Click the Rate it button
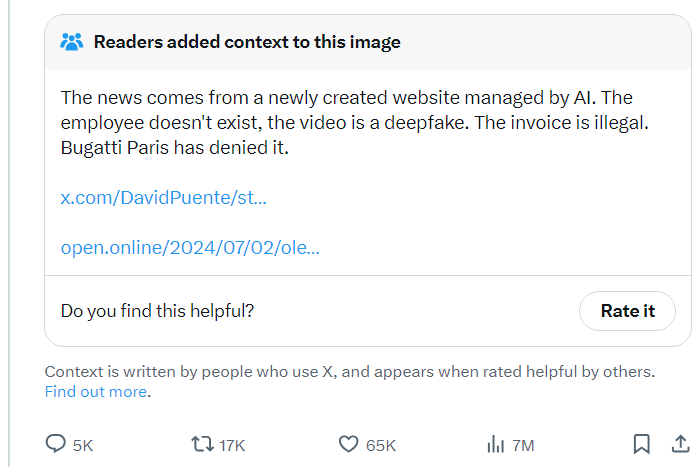The height and width of the screenshot is (467, 693). coord(627,311)
